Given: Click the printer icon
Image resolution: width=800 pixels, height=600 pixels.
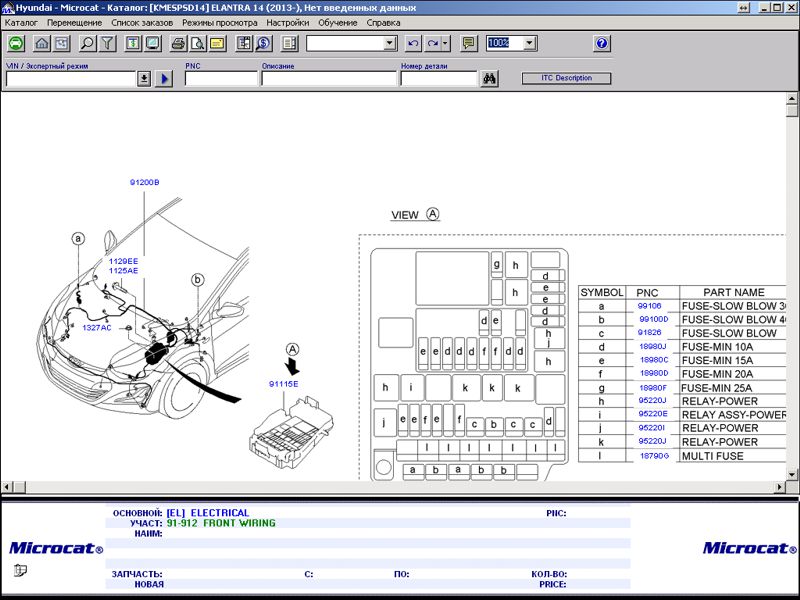Looking at the screenshot, I should click(x=178, y=43).
